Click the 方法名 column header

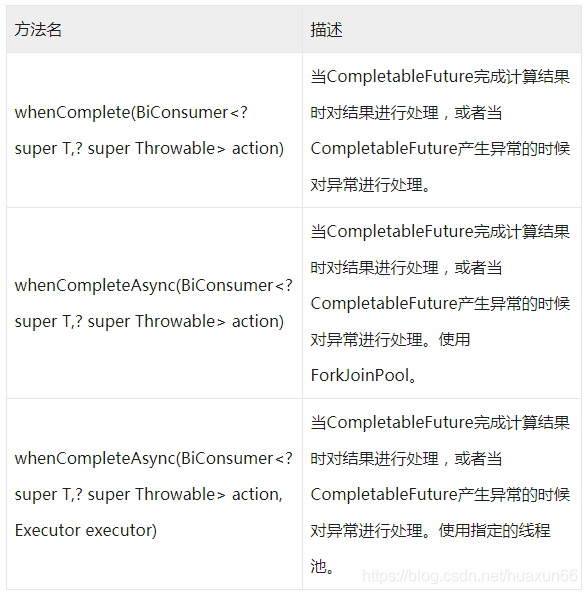coord(38,30)
